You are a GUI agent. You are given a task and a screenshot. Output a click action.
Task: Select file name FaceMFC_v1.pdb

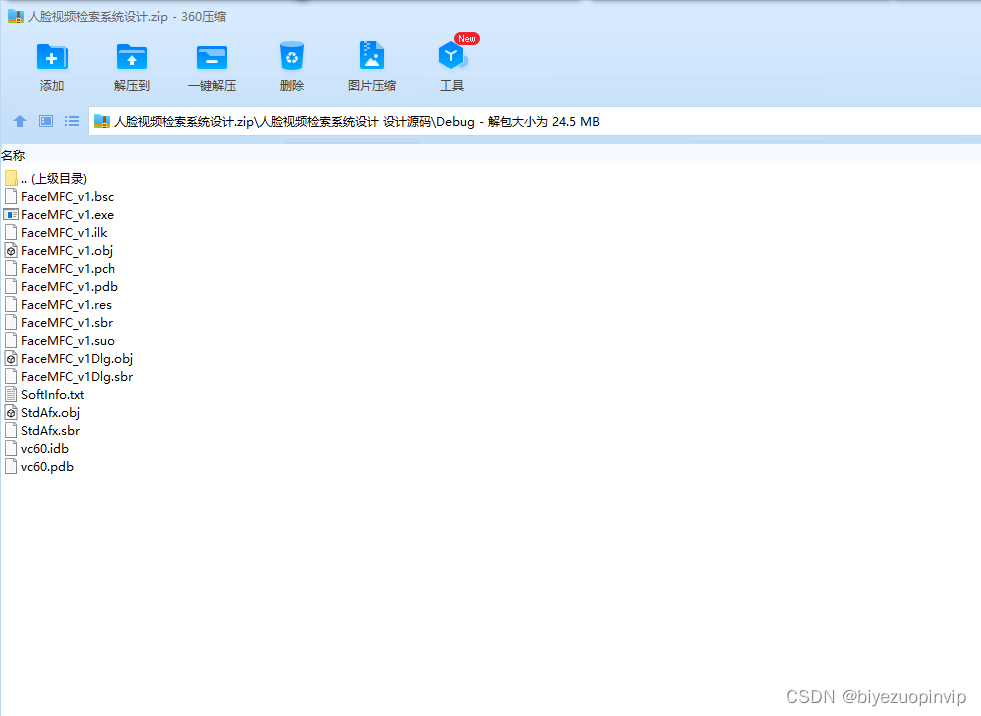(x=69, y=287)
